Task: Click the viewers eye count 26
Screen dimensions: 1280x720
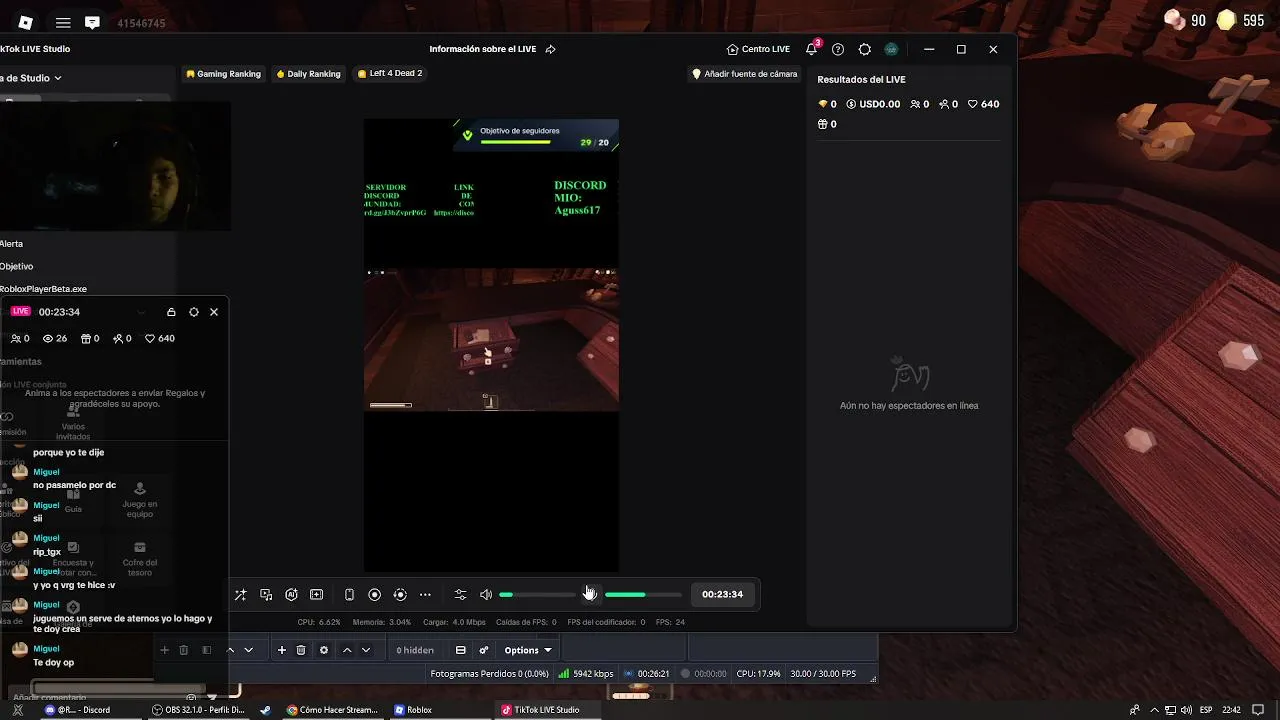Action: click(56, 338)
